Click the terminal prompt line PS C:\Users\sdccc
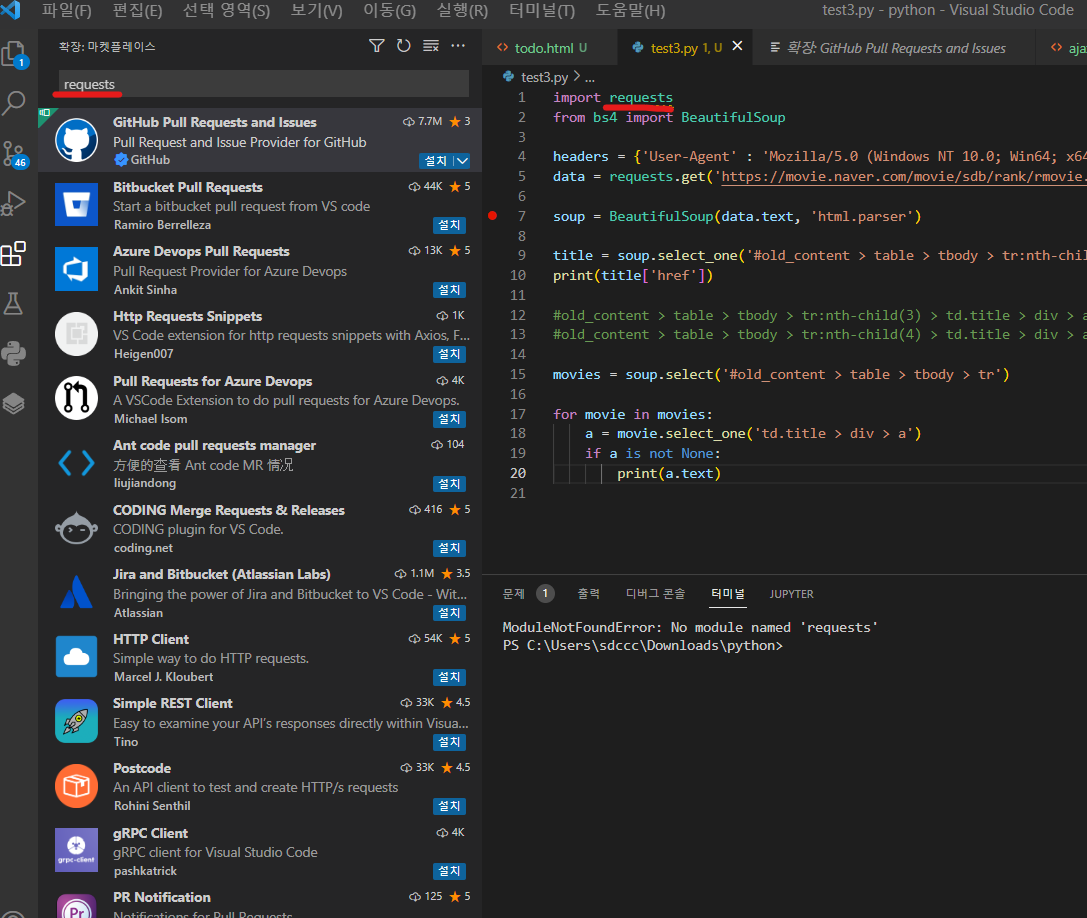The width and height of the screenshot is (1087, 918). coord(642,646)
